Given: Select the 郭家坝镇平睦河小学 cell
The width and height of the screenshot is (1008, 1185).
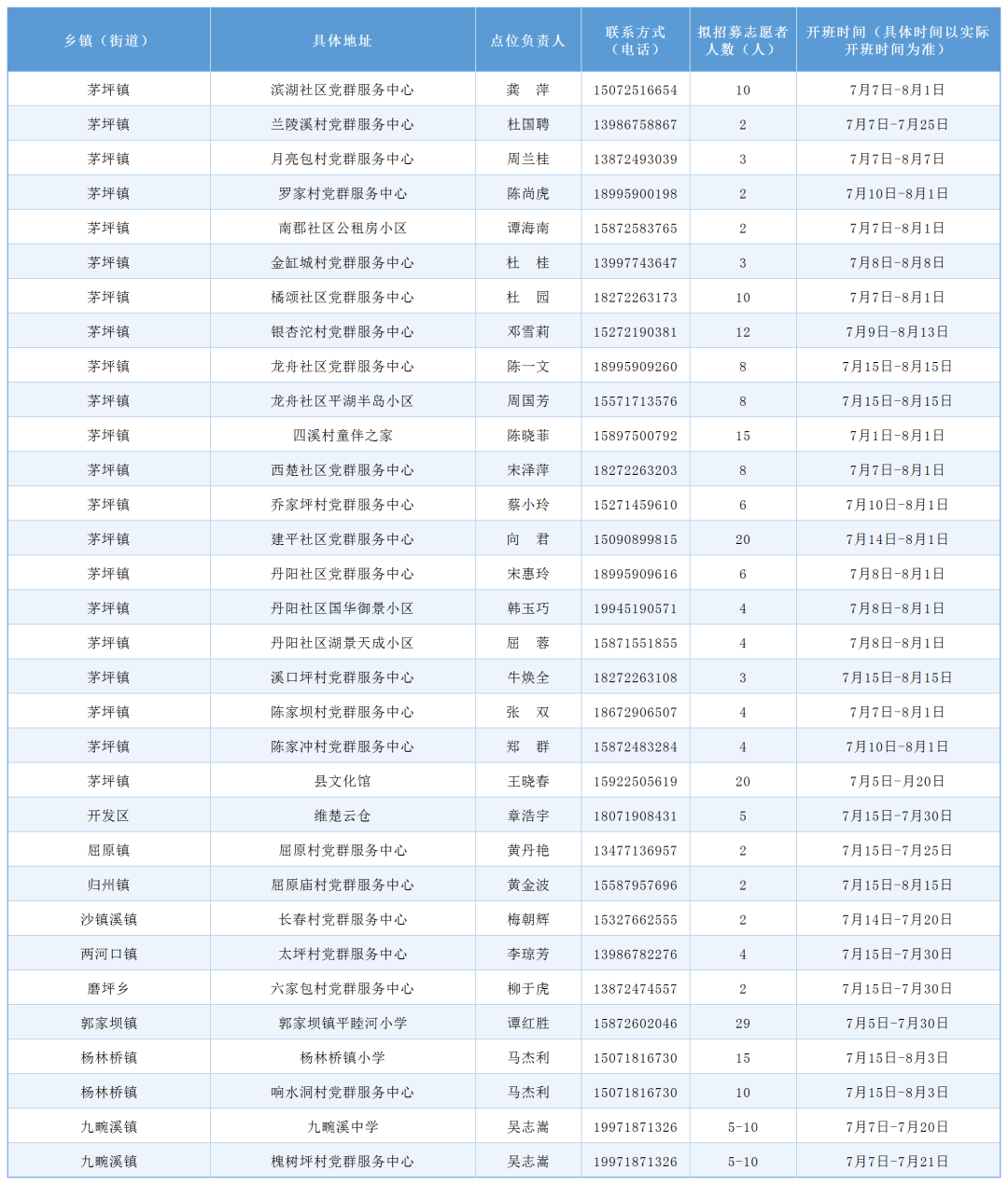Looking at the screenshot, I should click(x=342, y=1023).
